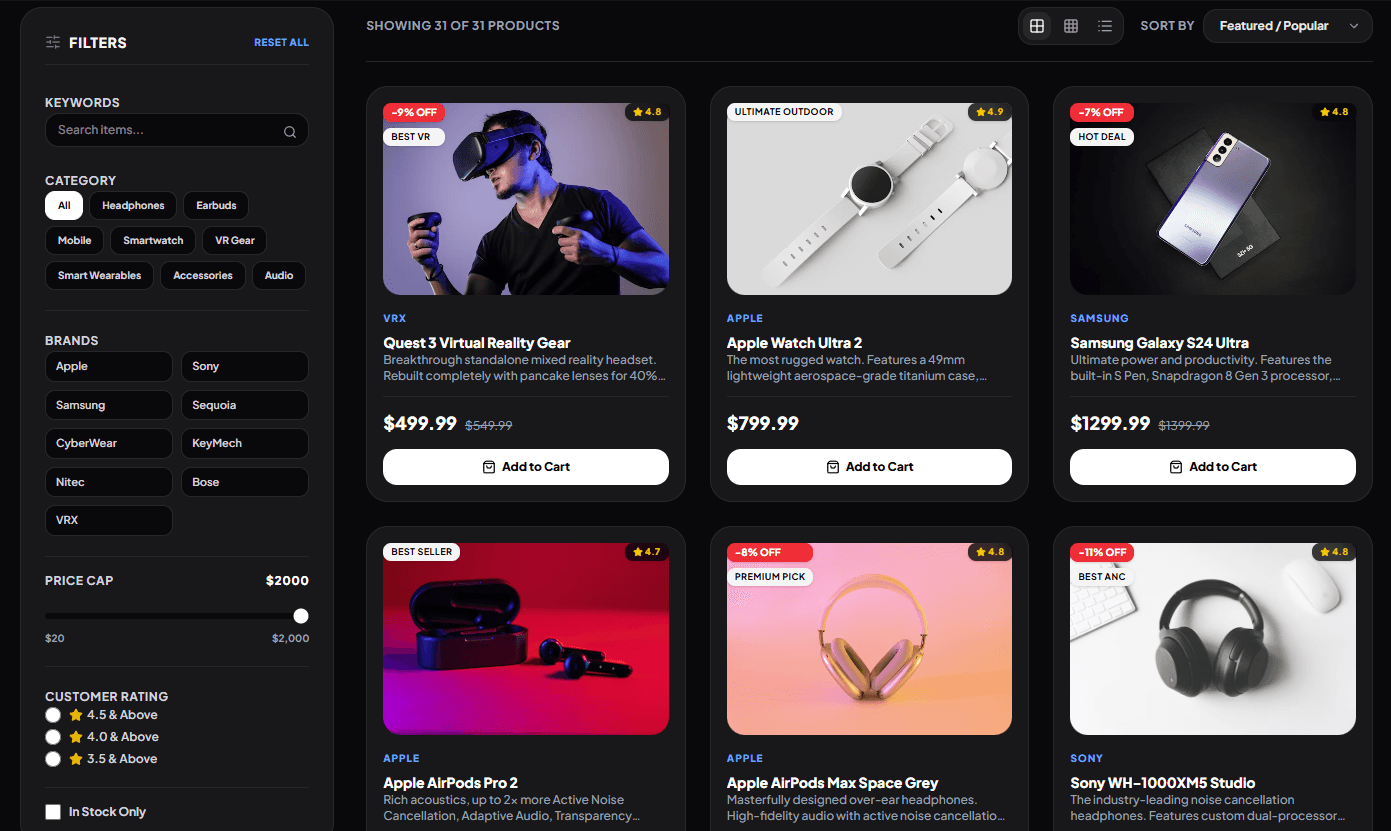Click the 4.8 star badge on Galaxy S24 Ultra

(x=1334, y=112)
